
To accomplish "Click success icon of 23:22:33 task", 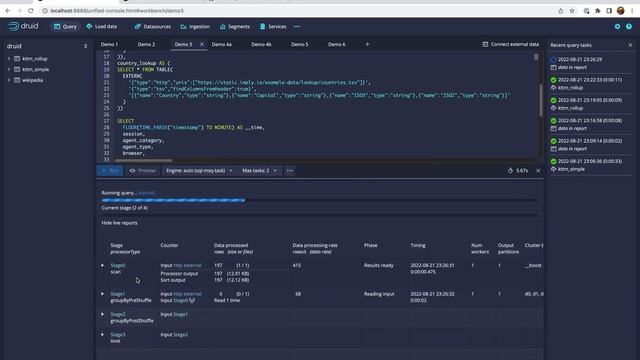I will pyautogui.click(x=553, y=80).
